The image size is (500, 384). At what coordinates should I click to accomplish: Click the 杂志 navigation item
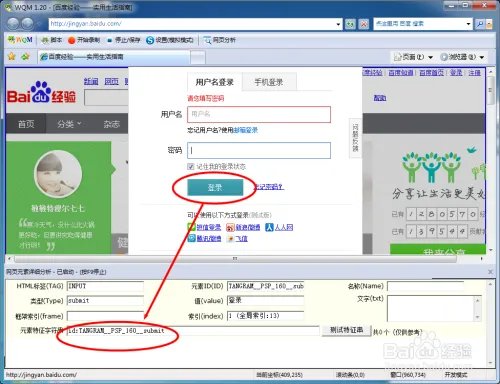111,124
